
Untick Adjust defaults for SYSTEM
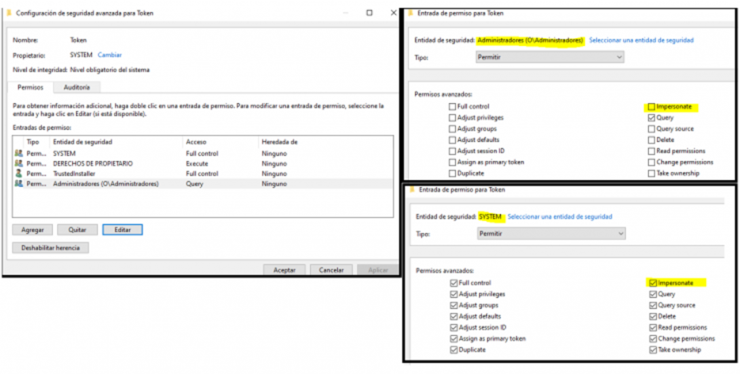(x=454, y=316)
